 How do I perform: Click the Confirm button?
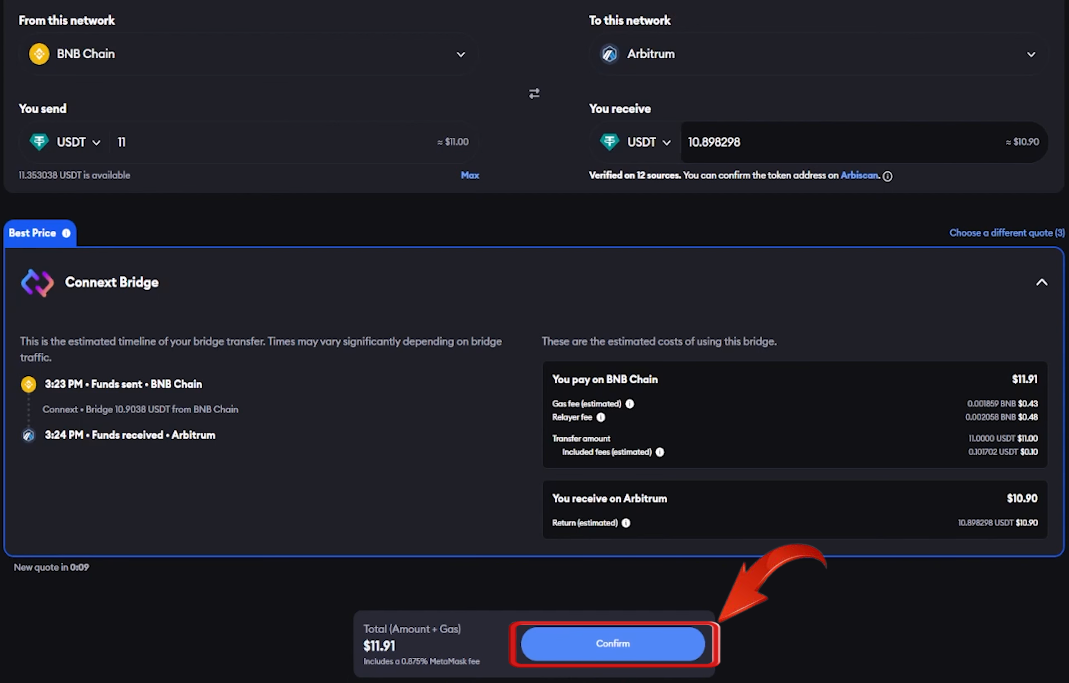coord(612,643)
